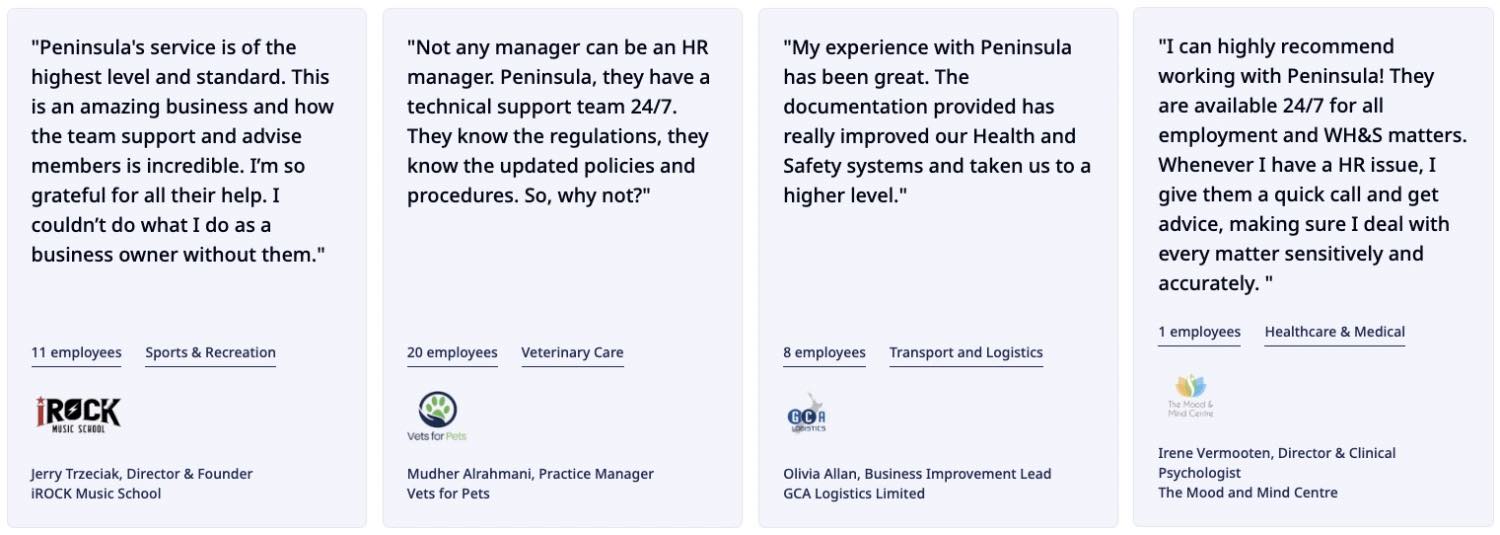This screenshot has width=1500, height=535.
Task: Click the 11 employees label
Action: pyautogui.click(x=76, y=353)
